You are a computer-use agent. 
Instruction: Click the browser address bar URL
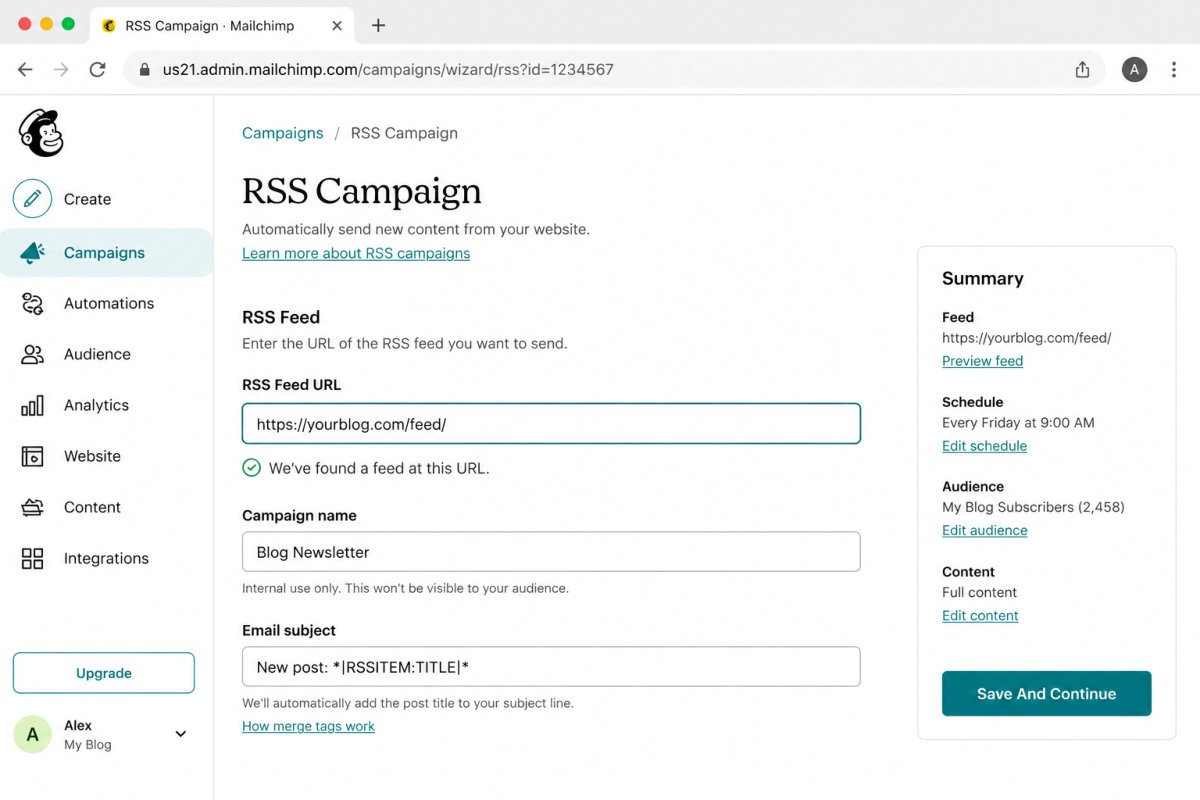pyautogui.click(x=388, y=70)
